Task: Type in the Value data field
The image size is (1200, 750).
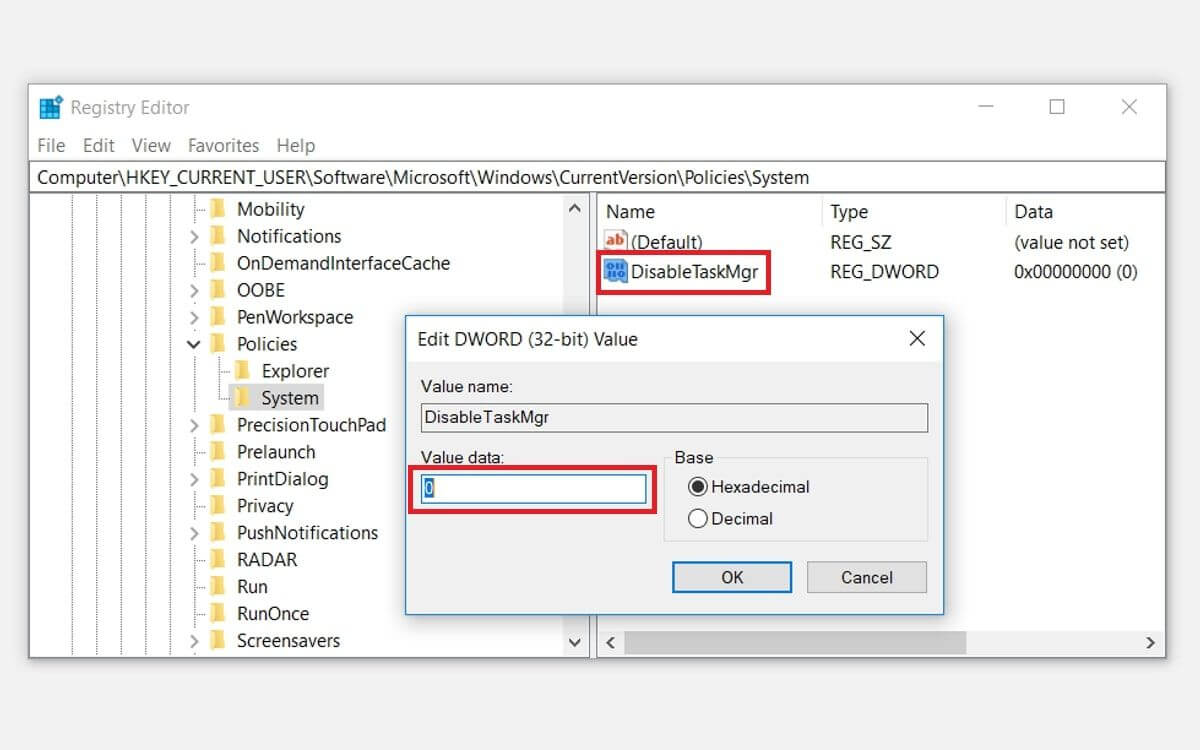Action: click(532, 488)
